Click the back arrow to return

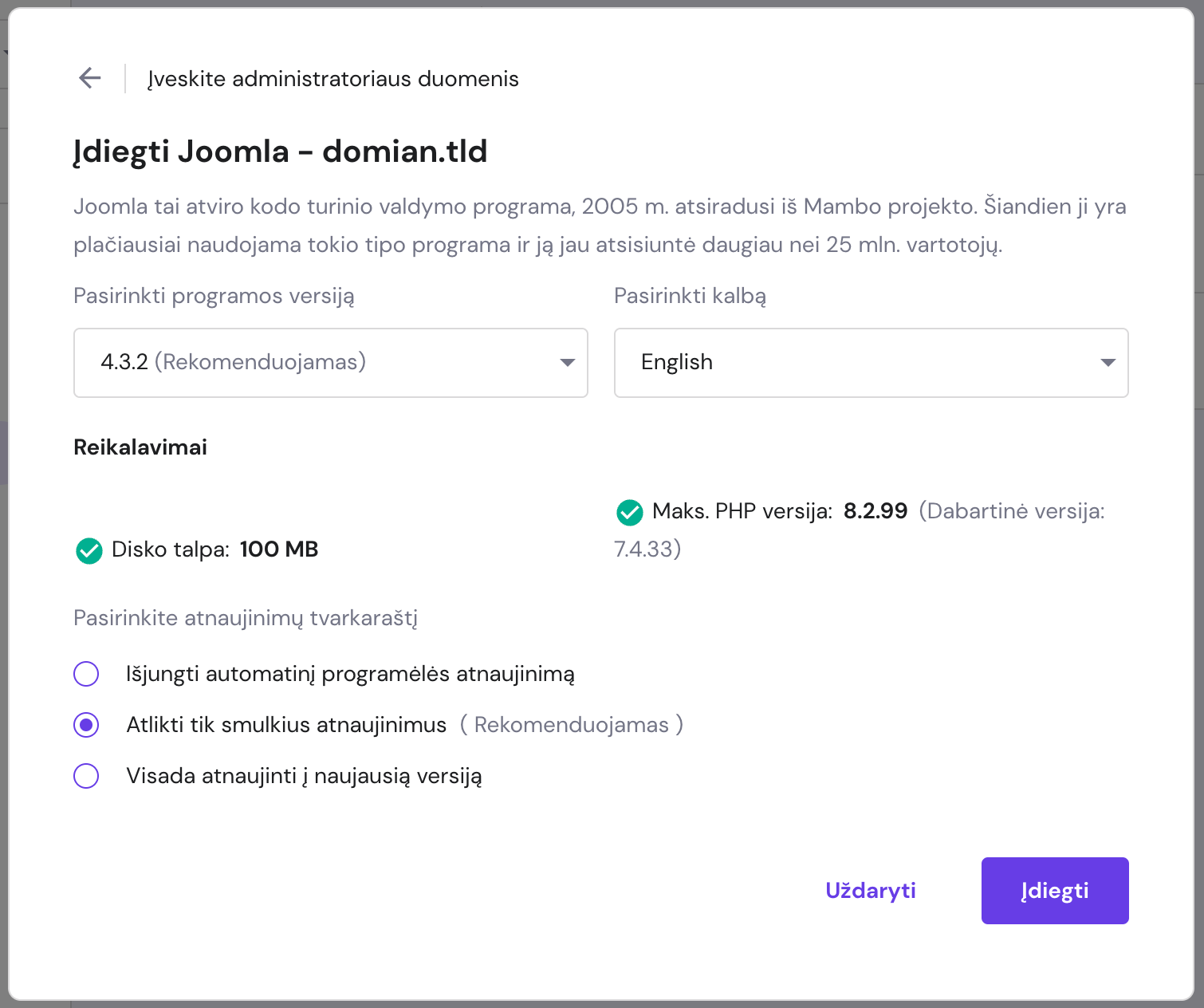click(89, 77)
